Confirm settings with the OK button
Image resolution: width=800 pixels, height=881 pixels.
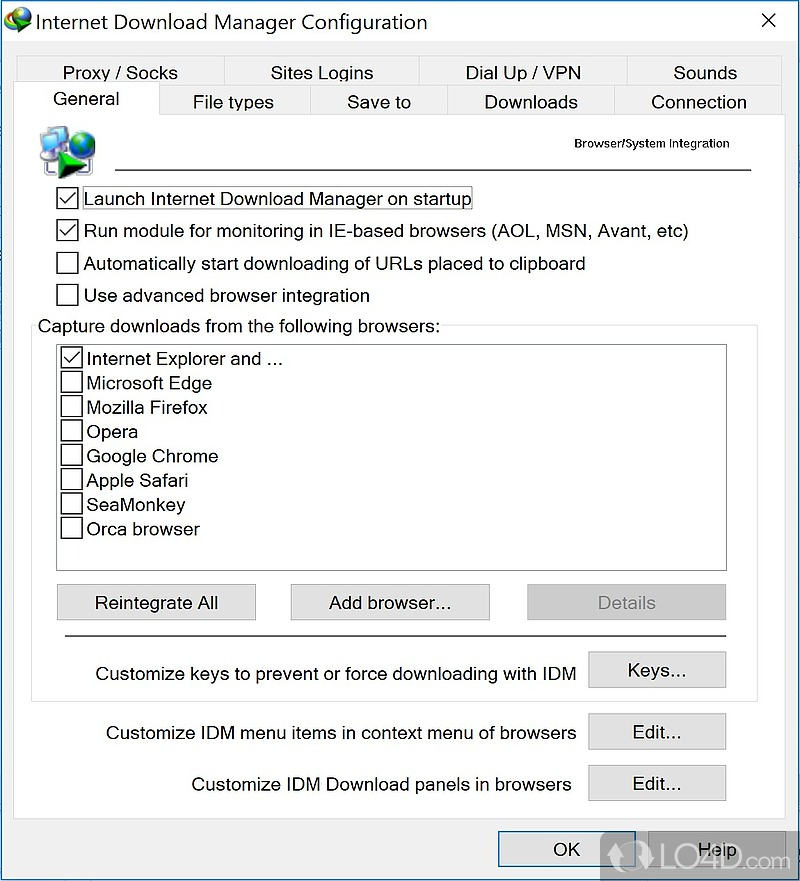(566, 849)
